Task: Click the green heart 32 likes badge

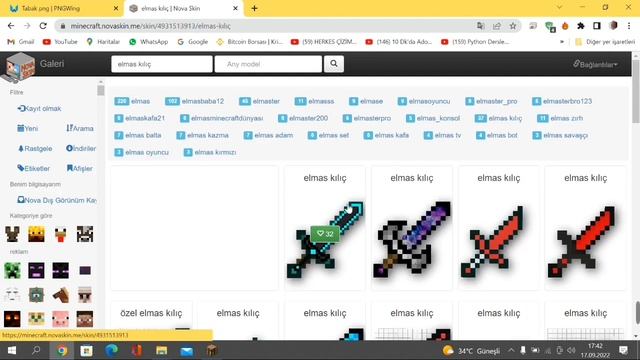Action: click(x=325, y=233)
